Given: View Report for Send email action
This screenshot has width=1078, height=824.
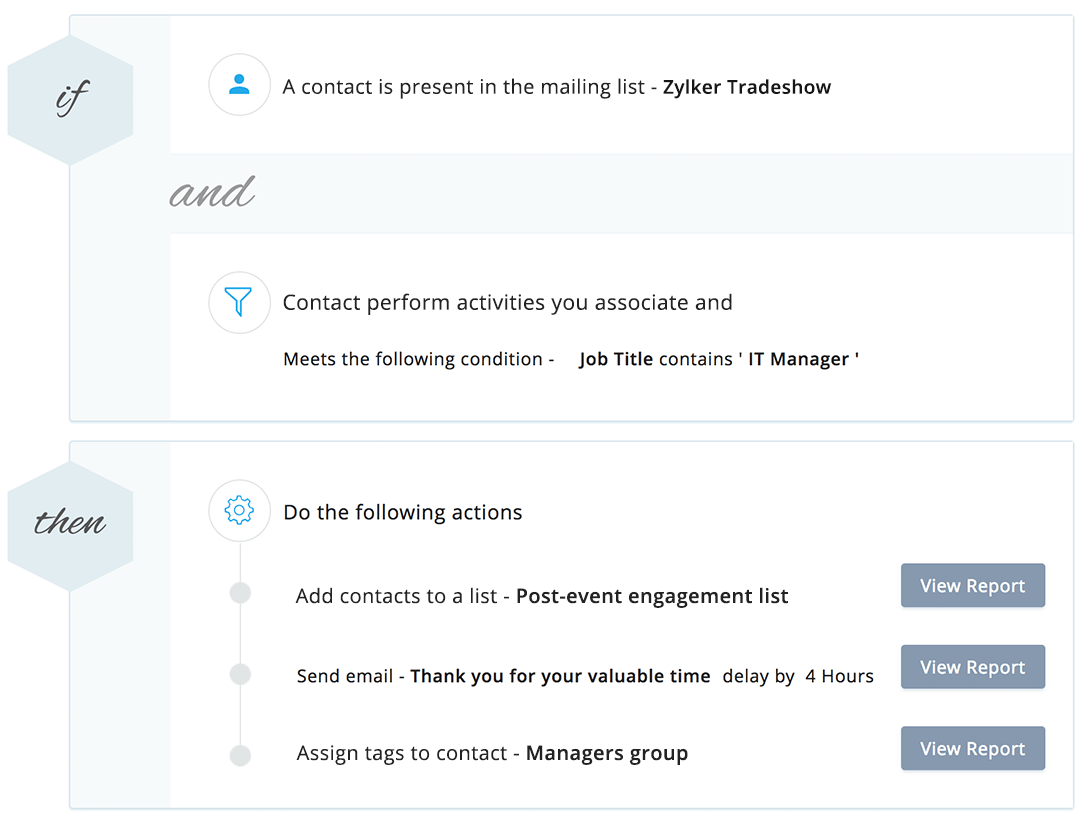Looking at the screenshot, I should click(973, 667).
